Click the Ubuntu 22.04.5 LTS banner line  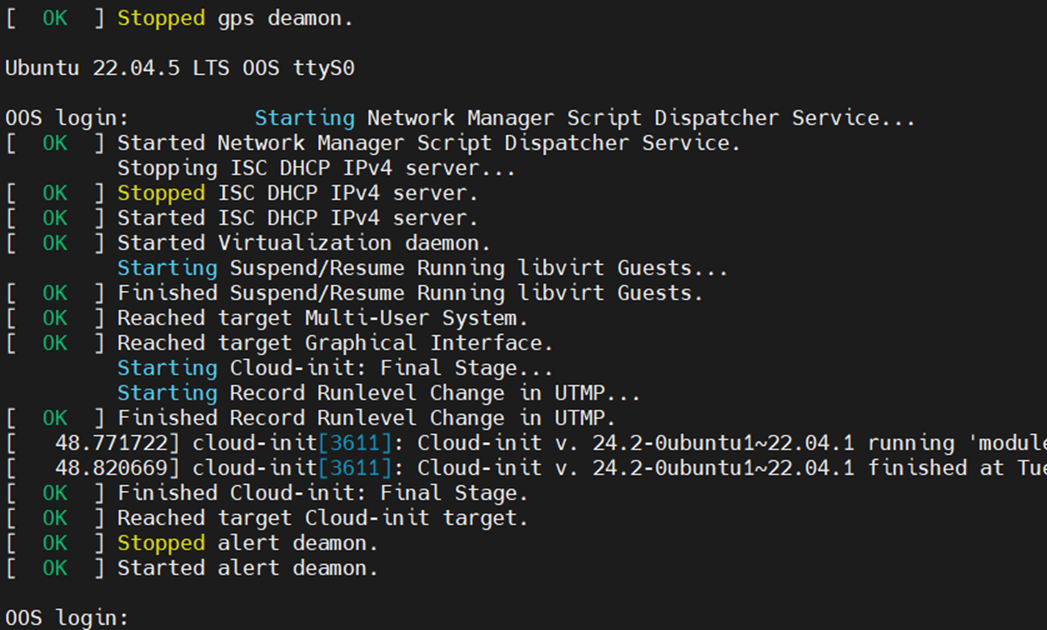click(180, 68)
